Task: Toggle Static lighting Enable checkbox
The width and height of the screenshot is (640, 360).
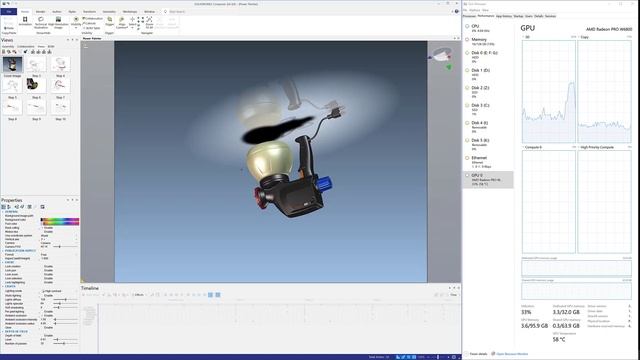Action: point(42,296)
